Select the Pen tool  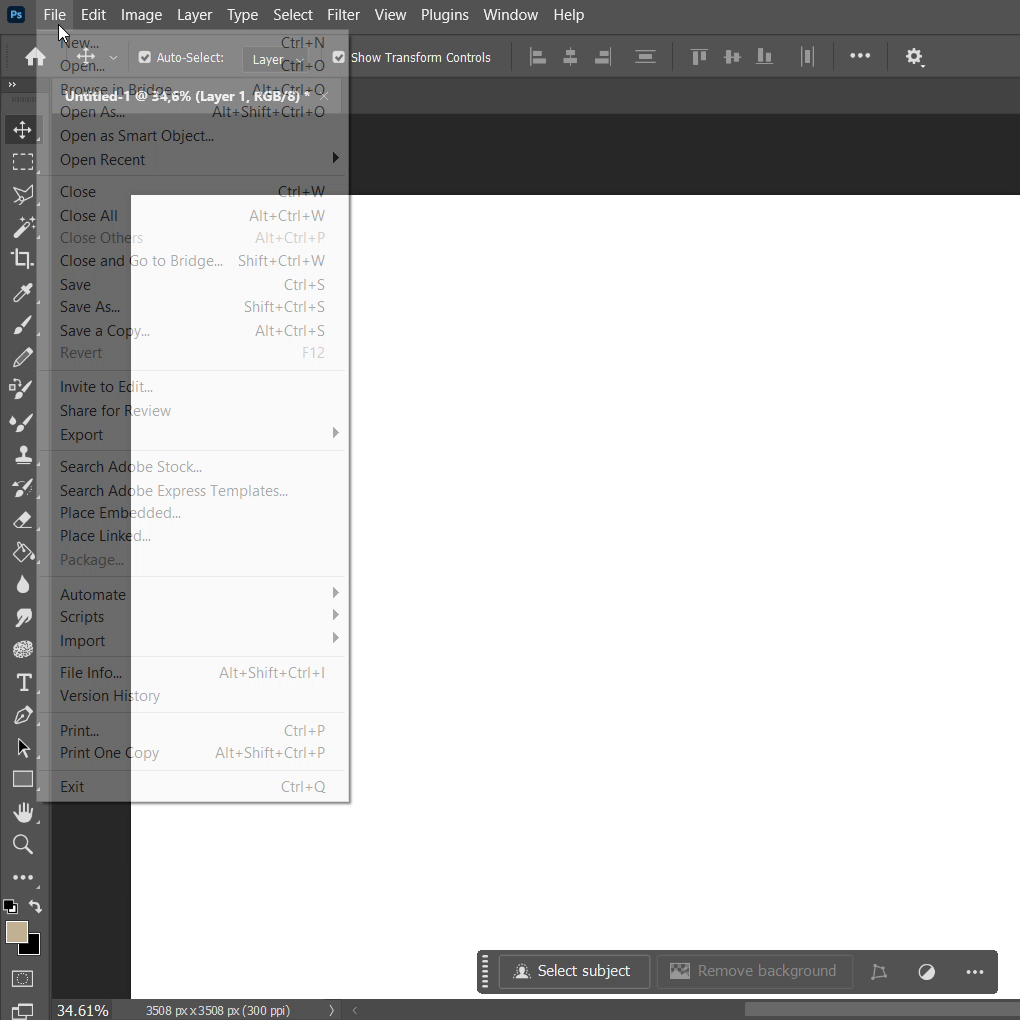click(23, 715)
